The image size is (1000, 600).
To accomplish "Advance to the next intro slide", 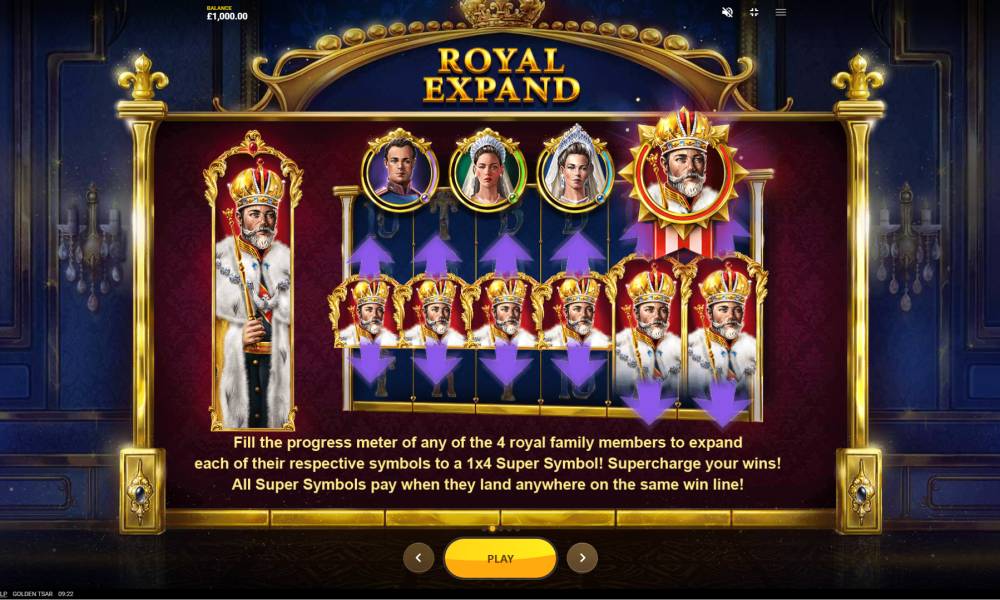I will [582, 558].
